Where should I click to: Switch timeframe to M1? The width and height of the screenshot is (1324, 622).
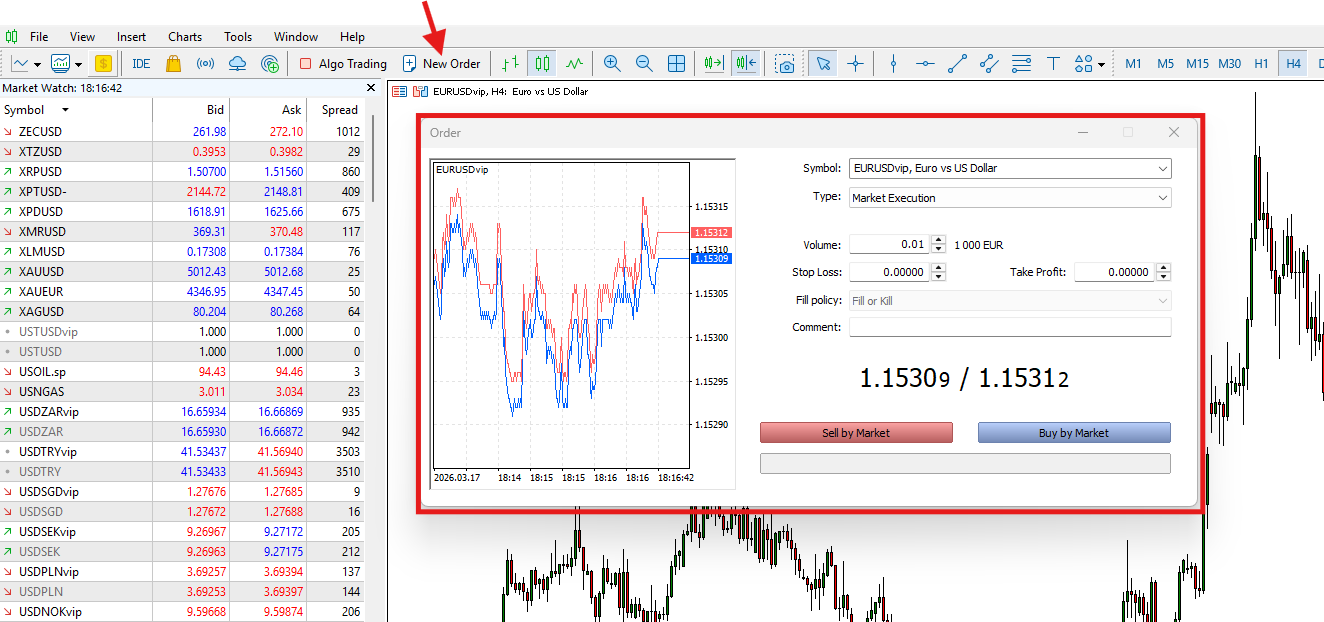[x=1133, y=63]
